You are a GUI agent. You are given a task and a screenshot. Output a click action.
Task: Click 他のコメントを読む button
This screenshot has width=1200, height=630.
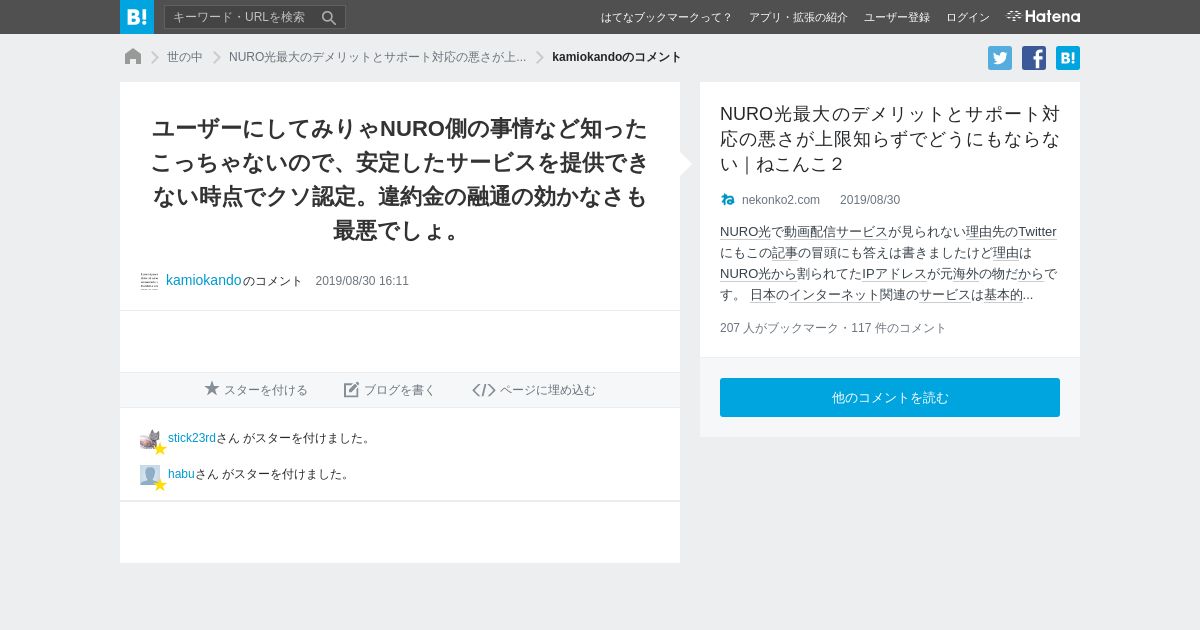point(890,397)
